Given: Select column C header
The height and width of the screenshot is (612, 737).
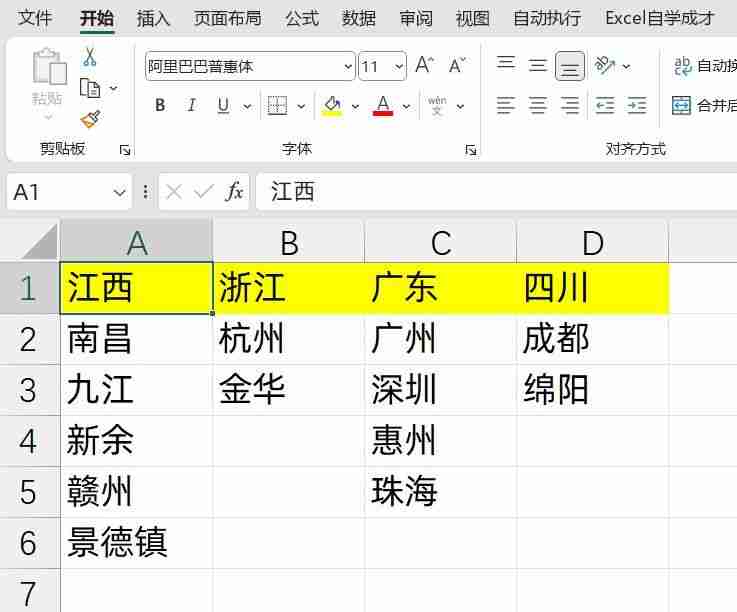Looking at the screenshot, I should tap(440, 242).
